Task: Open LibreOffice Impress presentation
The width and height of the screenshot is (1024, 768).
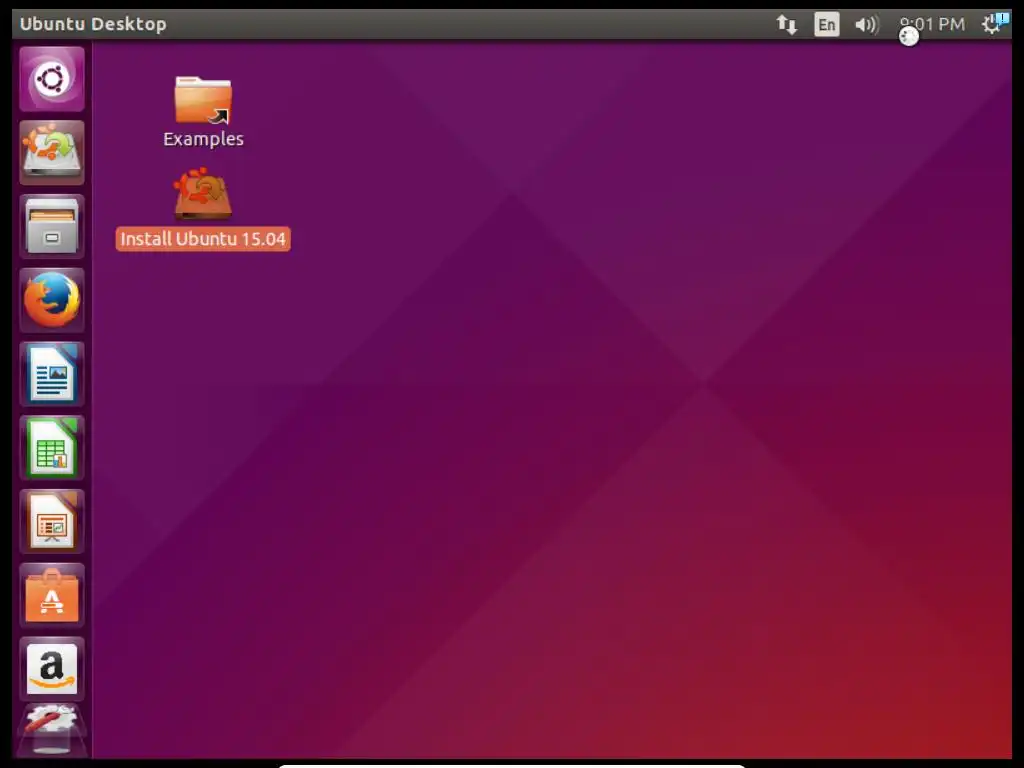Action: (52, 521)
